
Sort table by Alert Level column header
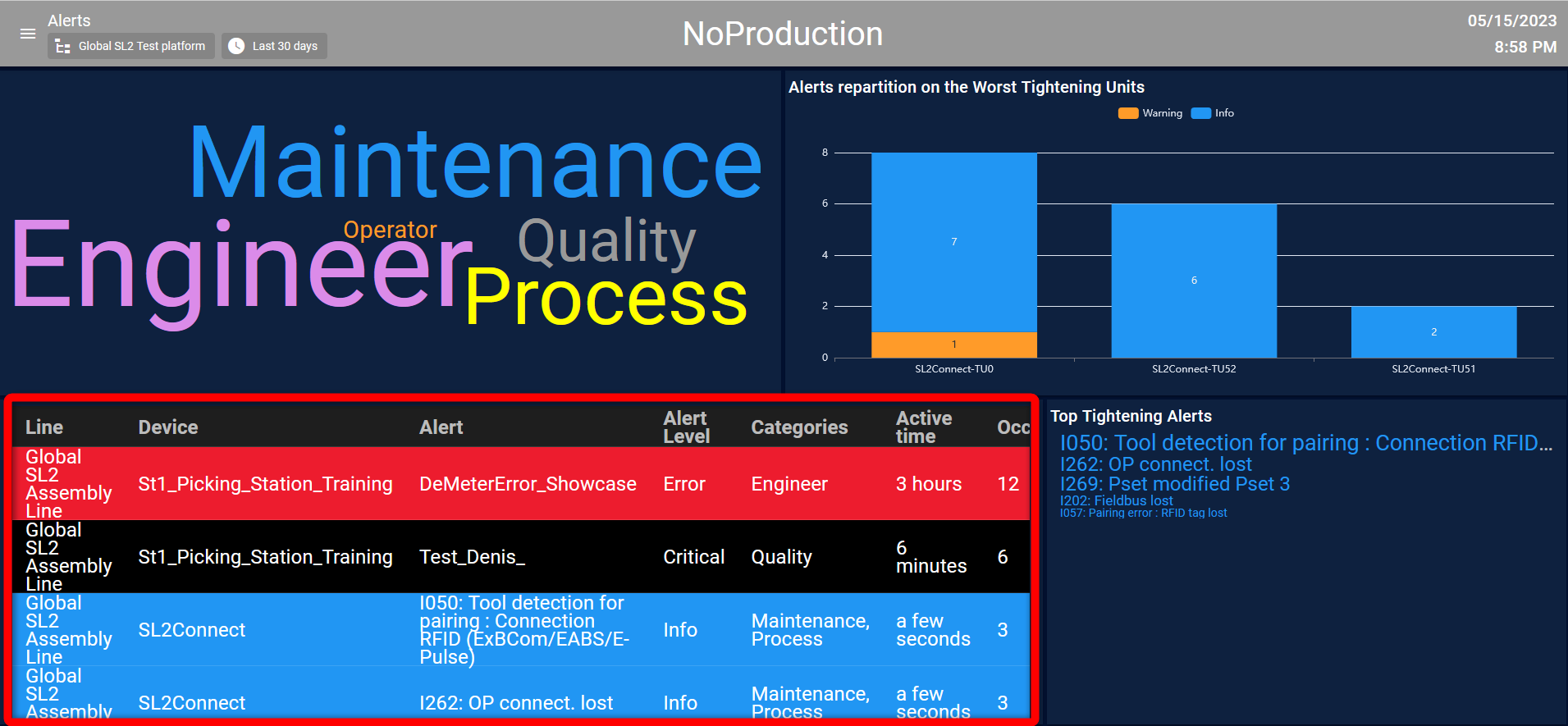(686, 427)
